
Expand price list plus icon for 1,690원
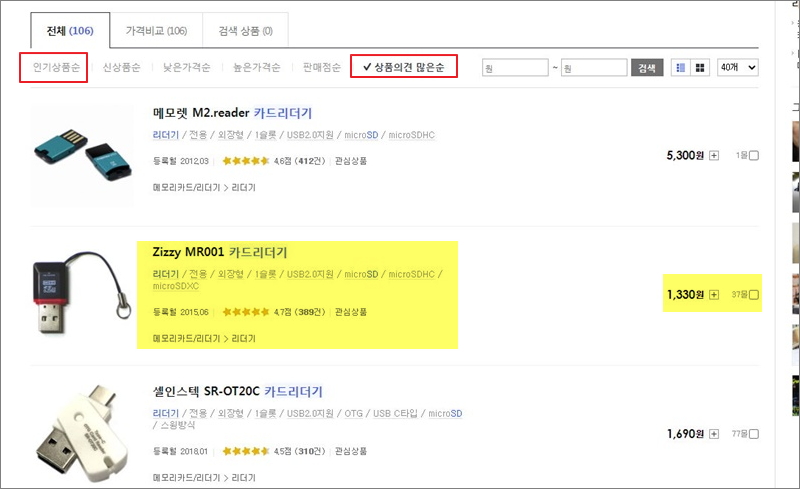714,434
